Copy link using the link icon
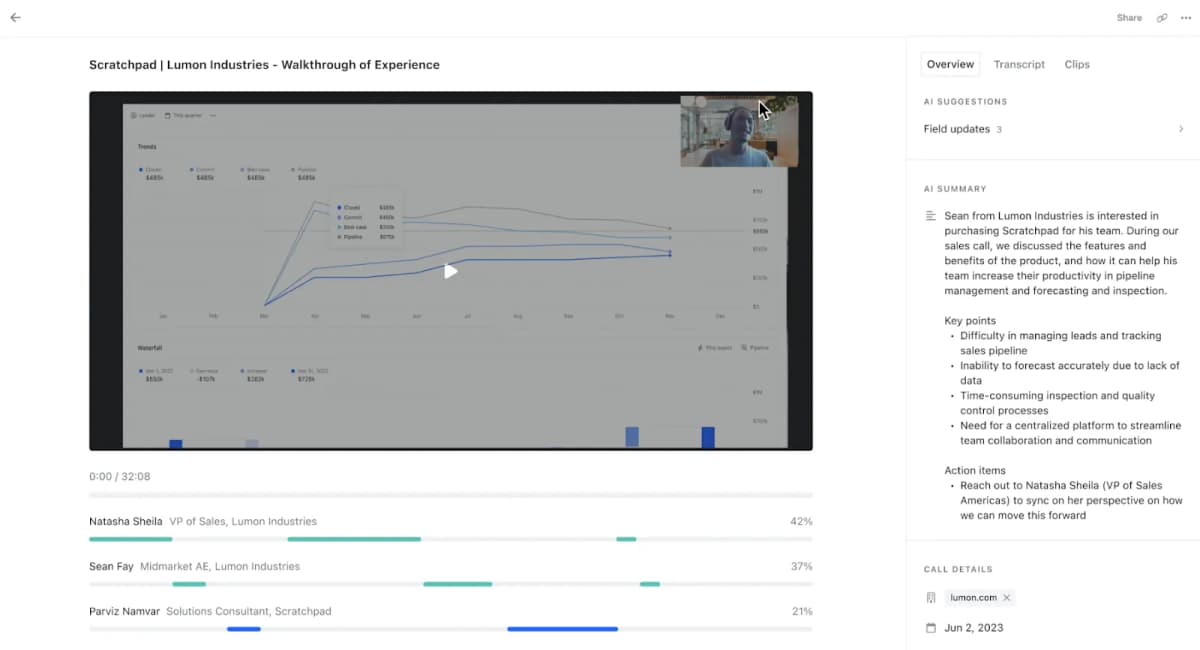This screenshot has height=650, width=1200. click(x=1161, y=18)
